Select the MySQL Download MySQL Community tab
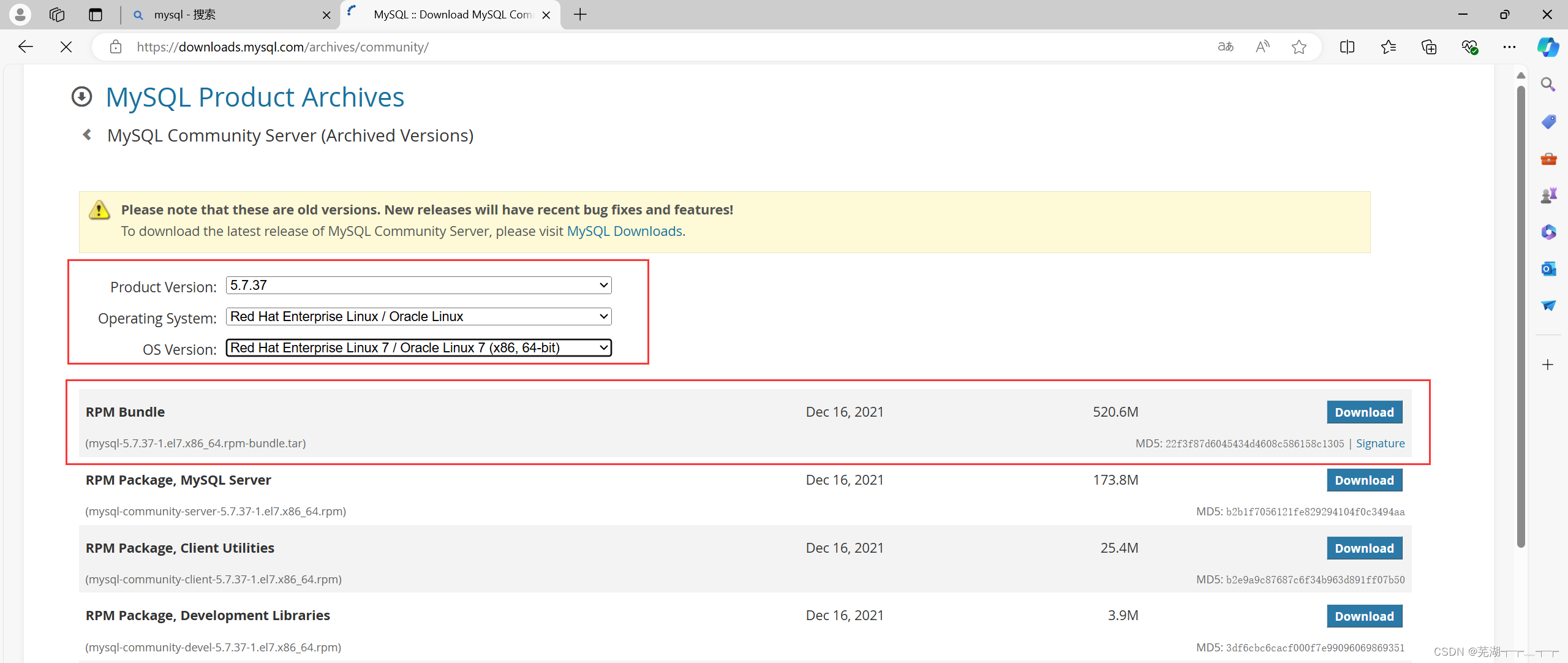This screenshot has height=663, width=1568. [450, 15]
